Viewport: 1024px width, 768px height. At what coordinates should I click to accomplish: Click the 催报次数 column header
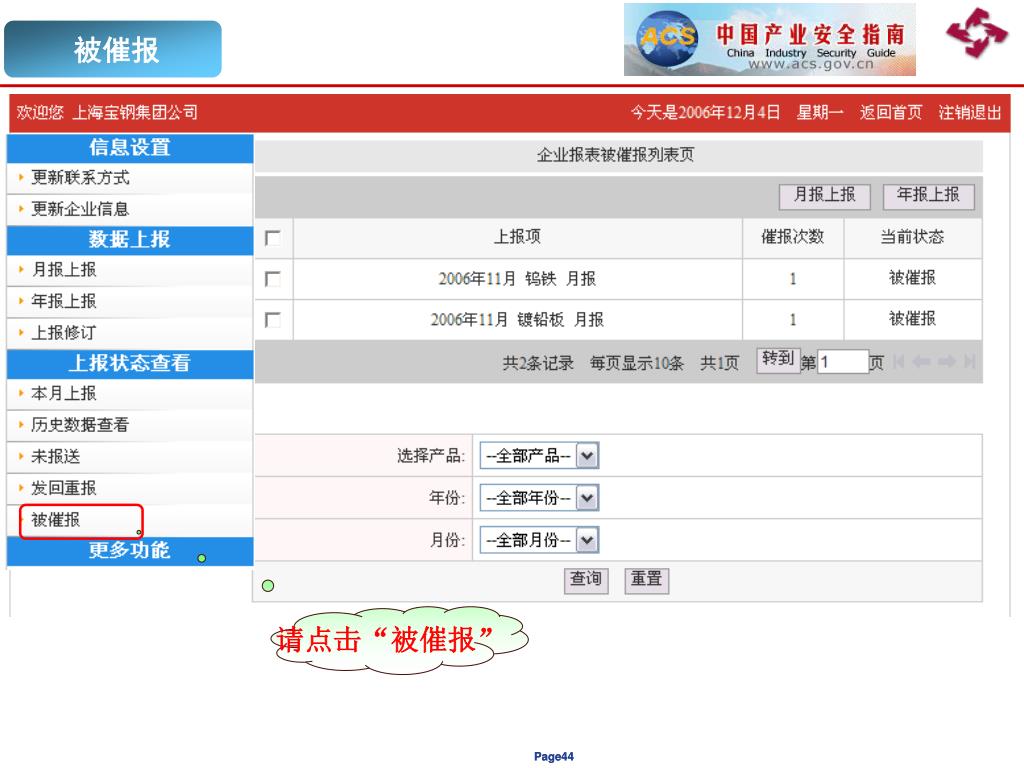(x=793, y=237)
